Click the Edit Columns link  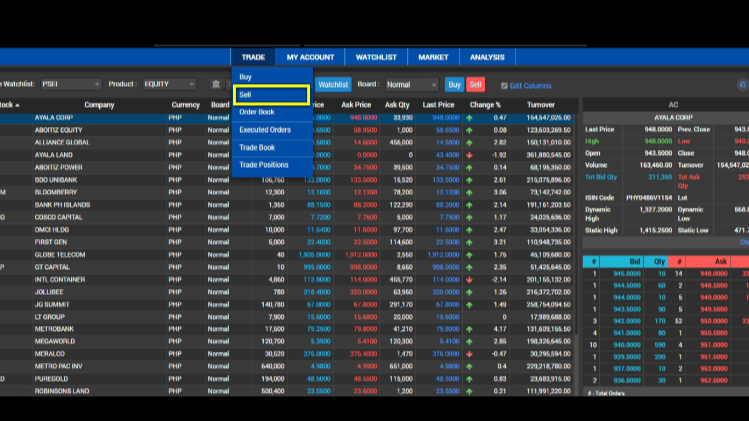pyautogui.click(x=530, y=86)
